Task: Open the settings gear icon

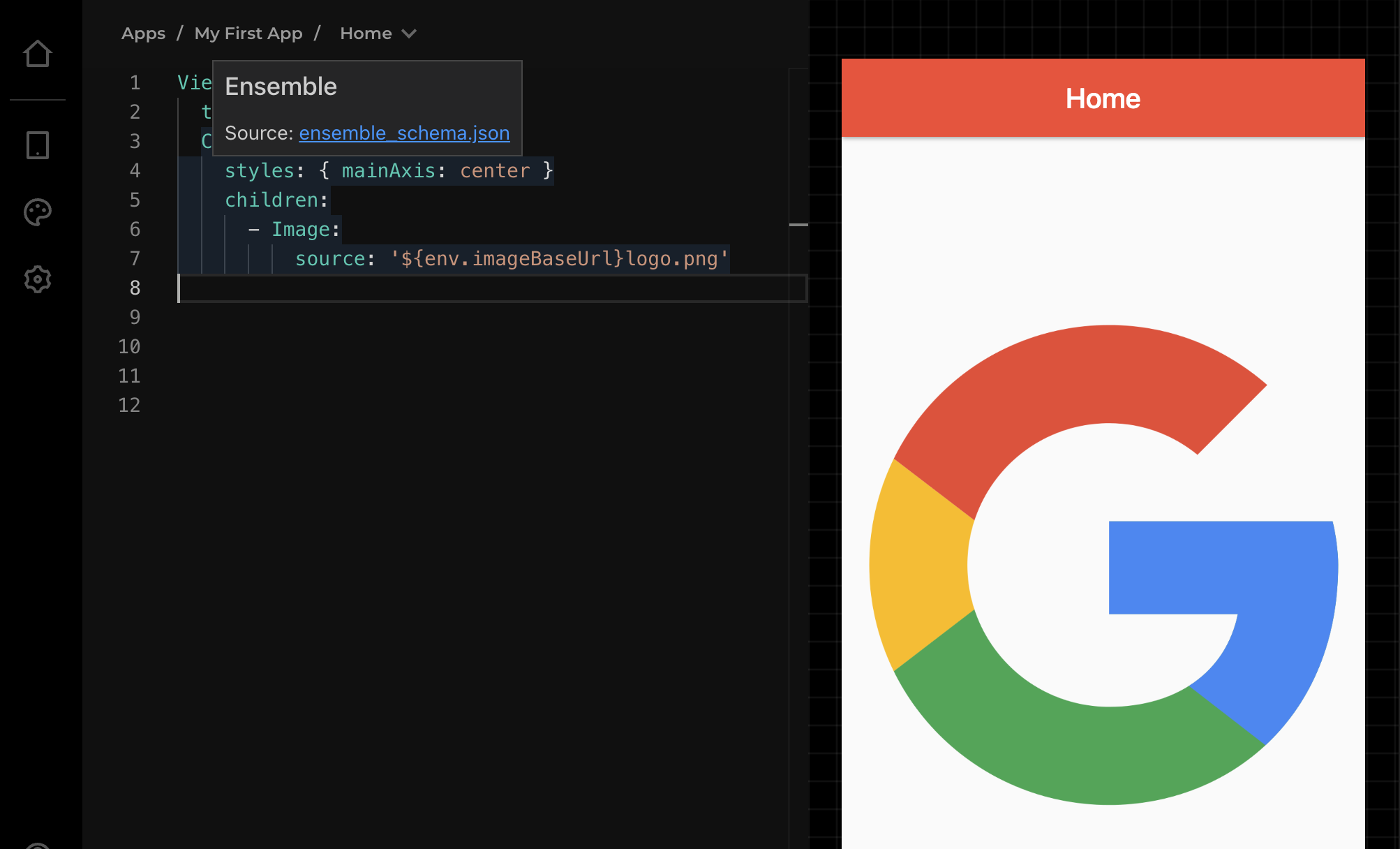Action: point(37,279)
